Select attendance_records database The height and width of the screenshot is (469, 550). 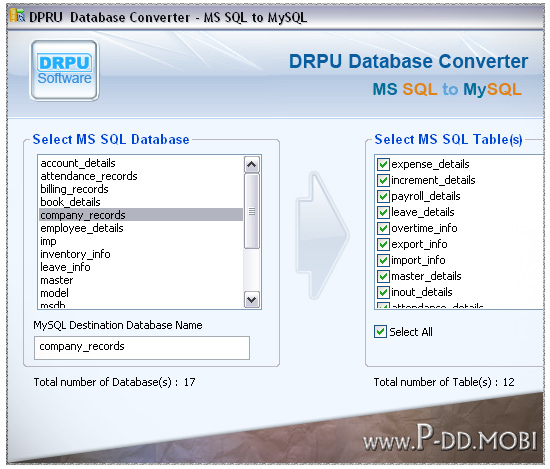tap(141, 176)
